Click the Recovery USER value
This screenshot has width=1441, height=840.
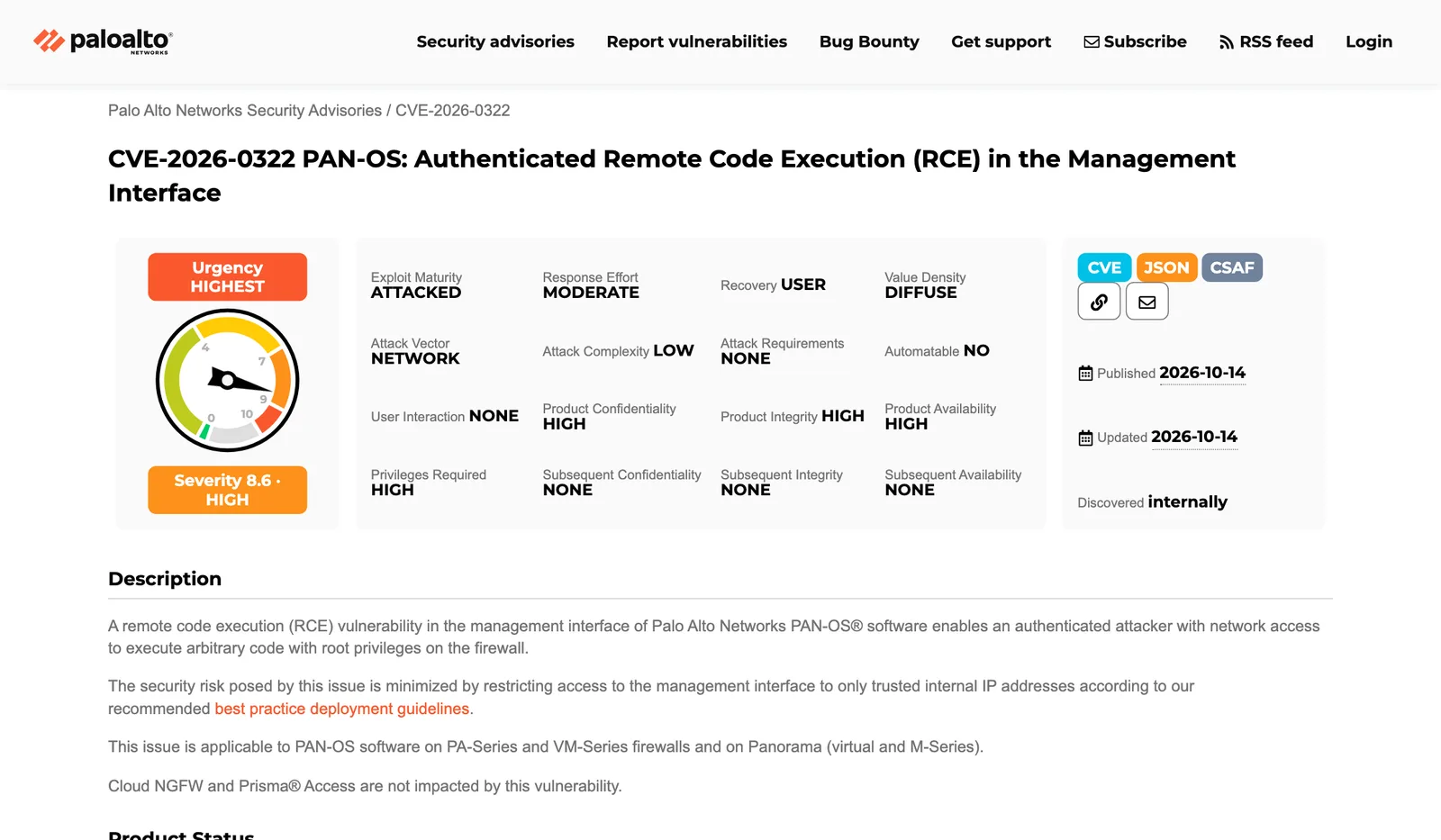[x=803, y=285]
